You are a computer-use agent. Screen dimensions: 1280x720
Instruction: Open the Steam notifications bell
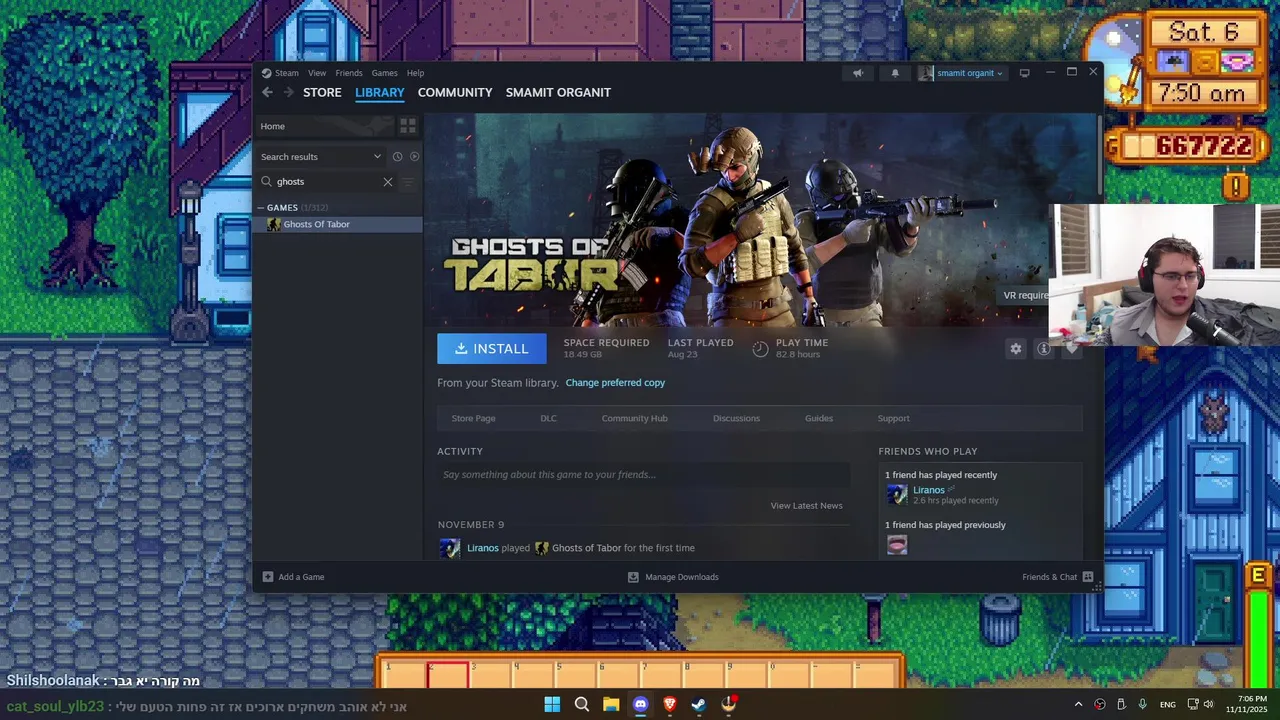(x=895, y=73)
